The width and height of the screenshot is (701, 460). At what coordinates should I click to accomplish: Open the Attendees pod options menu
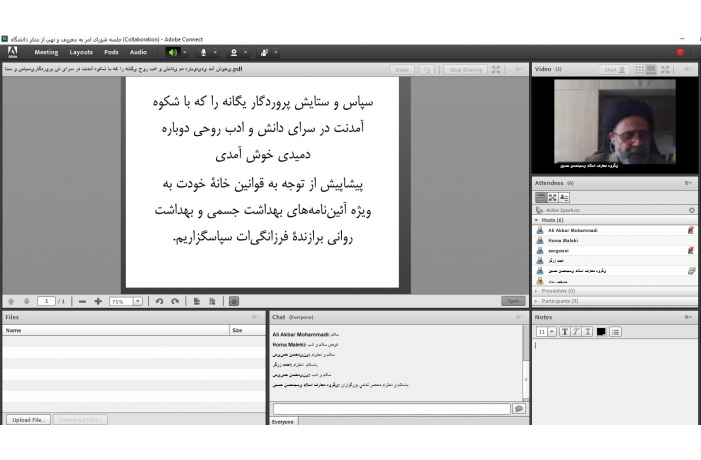click(688, 183)
